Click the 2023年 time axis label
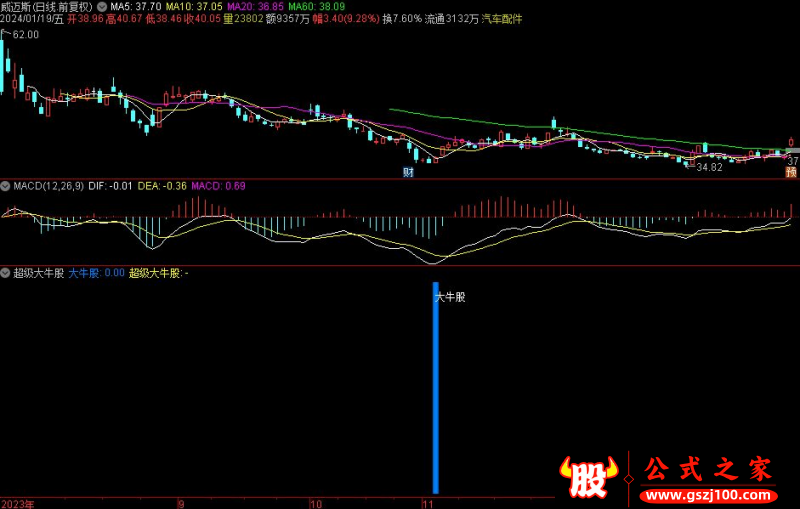The width and height of the screenshot is (800, 509). tap(17, 504)
